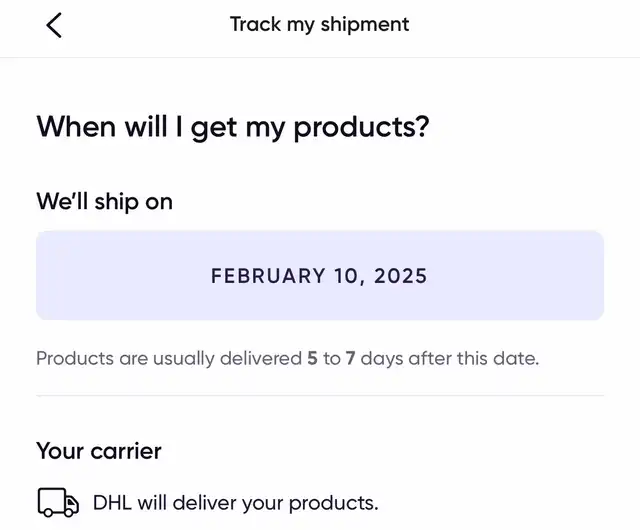Click the word "products?" in the main heading

(x=361, y=129)
